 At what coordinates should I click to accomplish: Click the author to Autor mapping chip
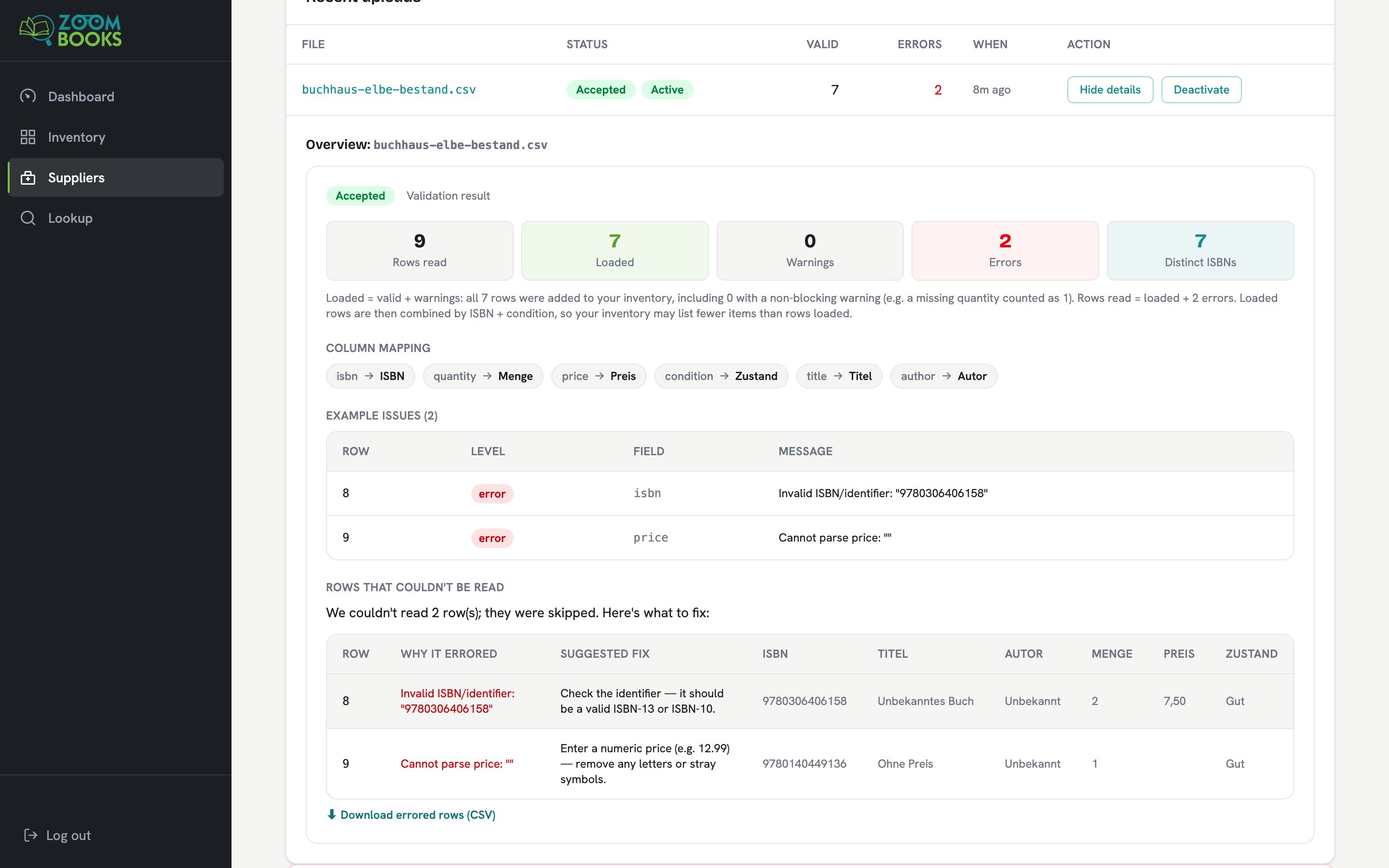coord(943,376)
